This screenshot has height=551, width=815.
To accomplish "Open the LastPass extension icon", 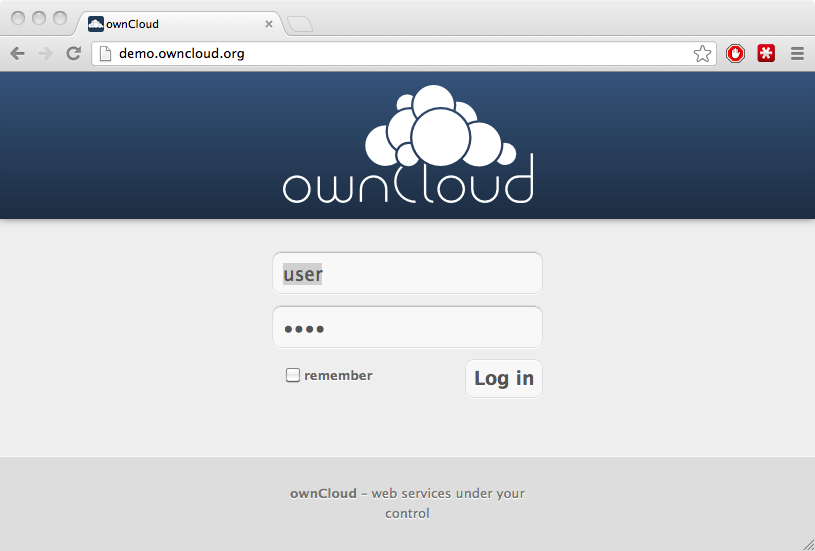I will pos(766,54).
